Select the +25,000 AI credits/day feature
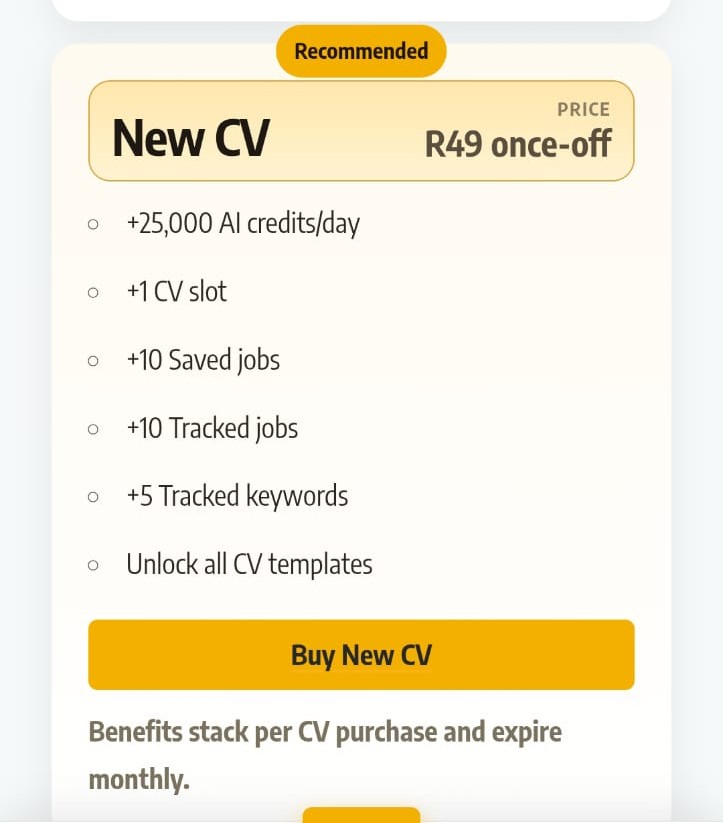Screen dimensions: 723x823 click(x=243, y=223)
